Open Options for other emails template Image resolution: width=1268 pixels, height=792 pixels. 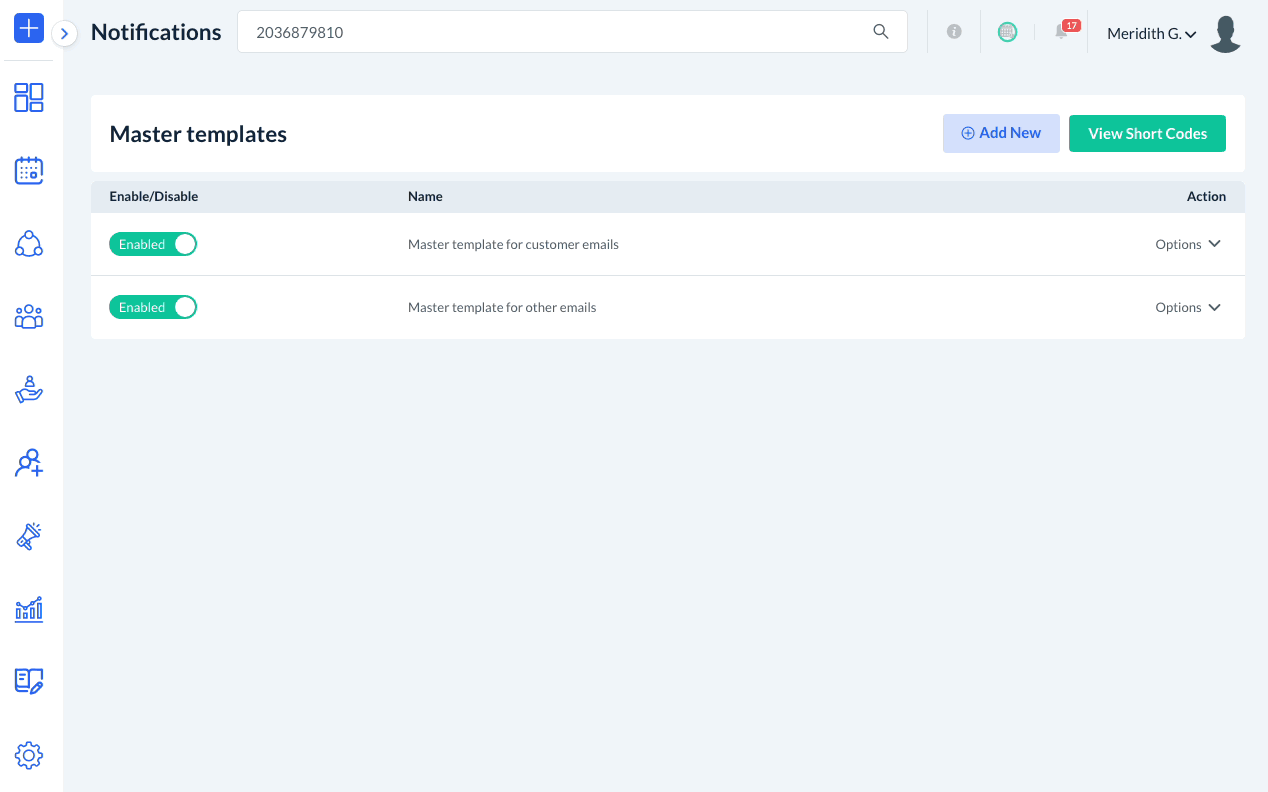point(1188,307)
